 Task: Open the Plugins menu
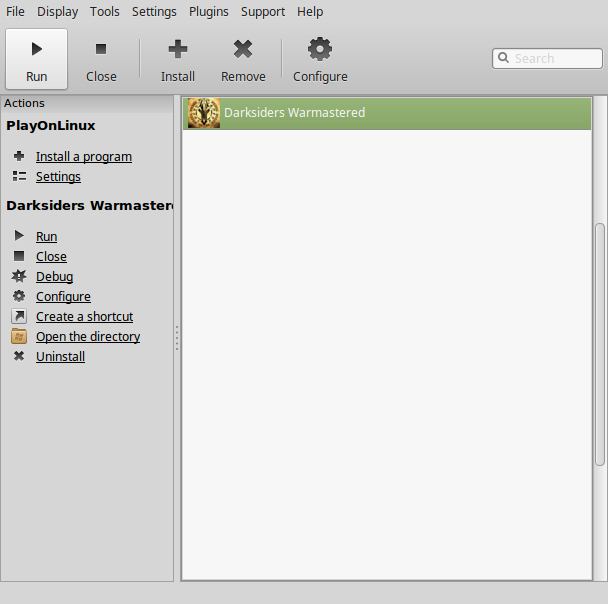pyautogui.click(x=209, y=12)
